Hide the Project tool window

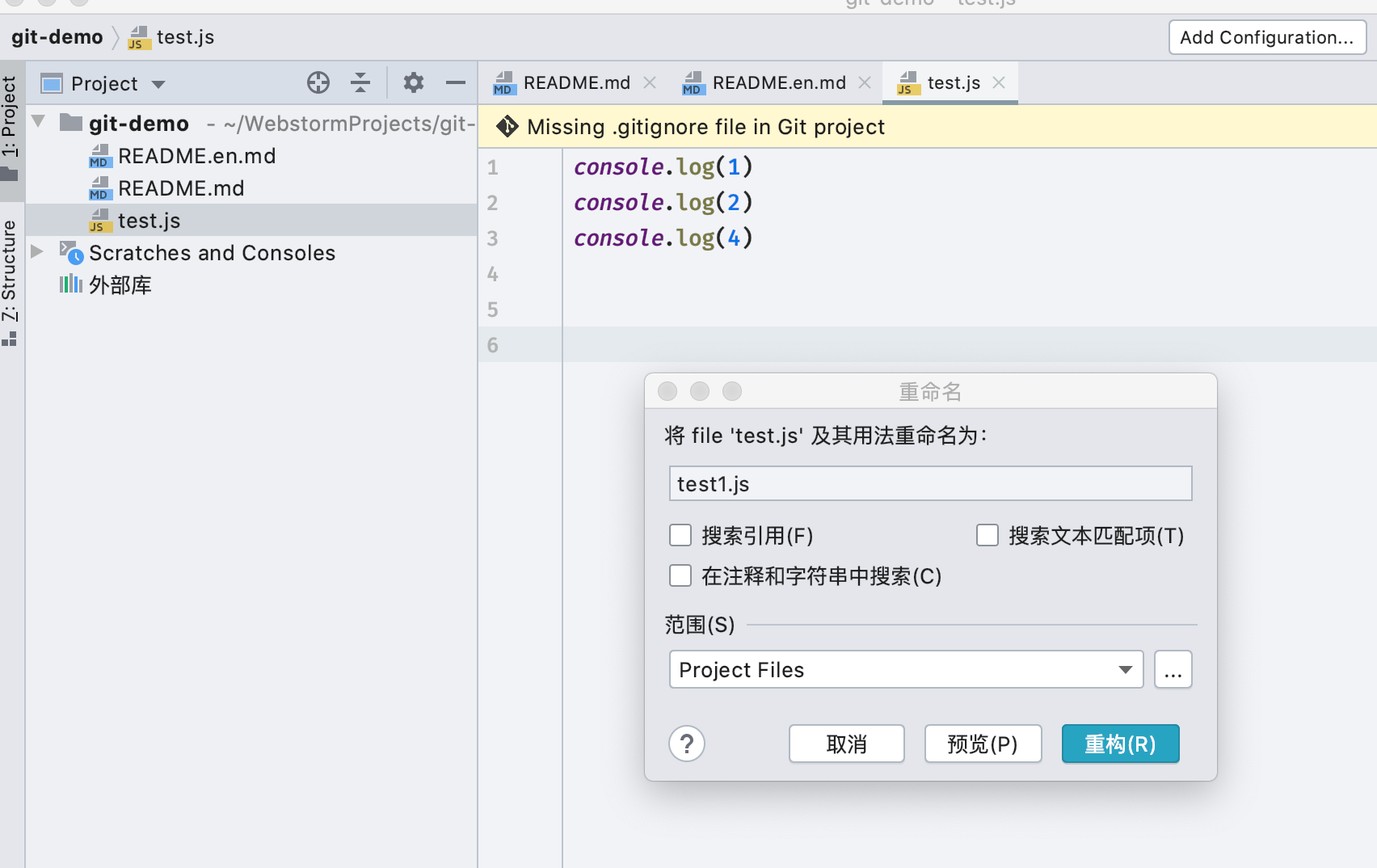(x=456, y=82)
